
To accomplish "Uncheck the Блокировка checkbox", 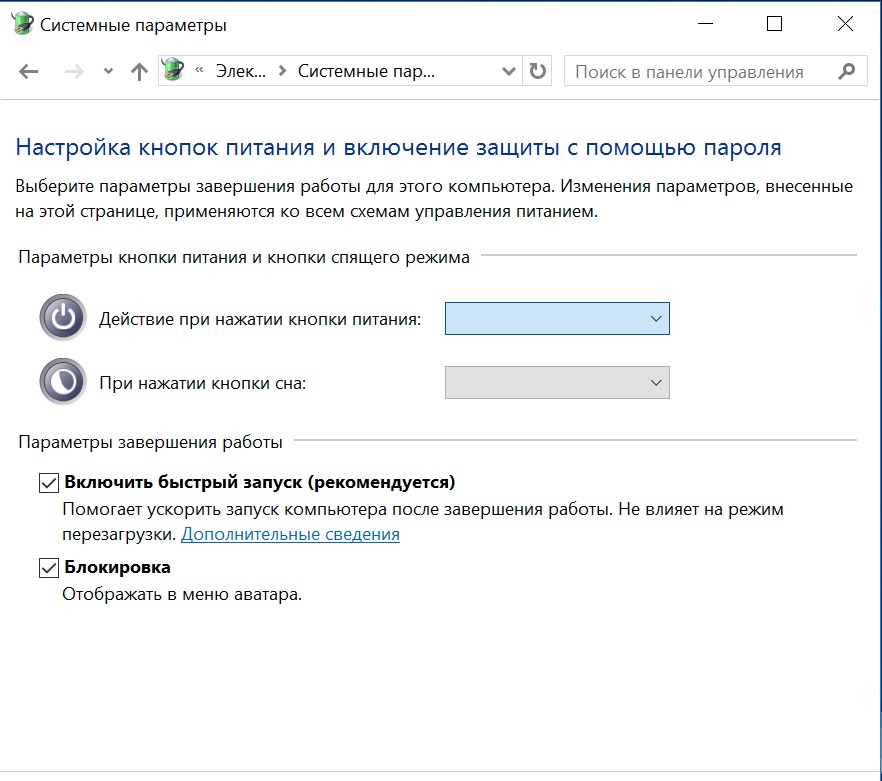I will (x=49, y=568).
